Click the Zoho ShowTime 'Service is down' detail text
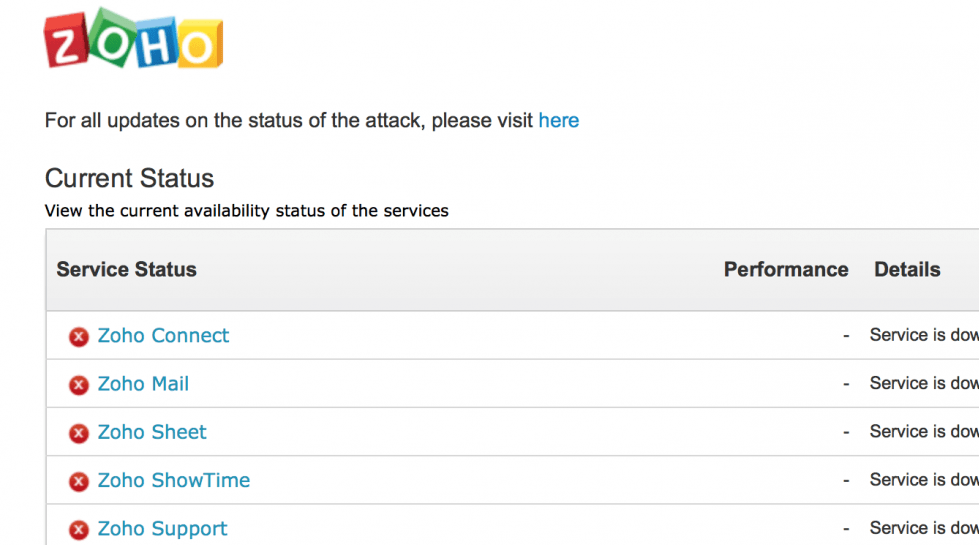Screen dimensions: 979x545 tap(923, 479)
